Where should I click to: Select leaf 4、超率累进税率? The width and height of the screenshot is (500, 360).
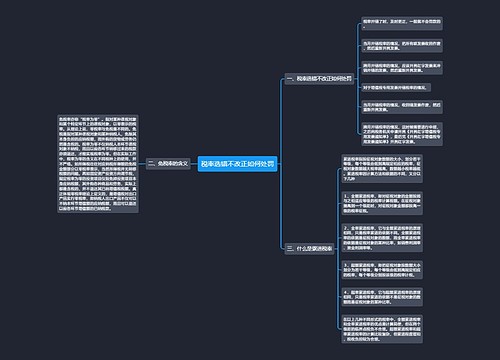click(382, 297)
